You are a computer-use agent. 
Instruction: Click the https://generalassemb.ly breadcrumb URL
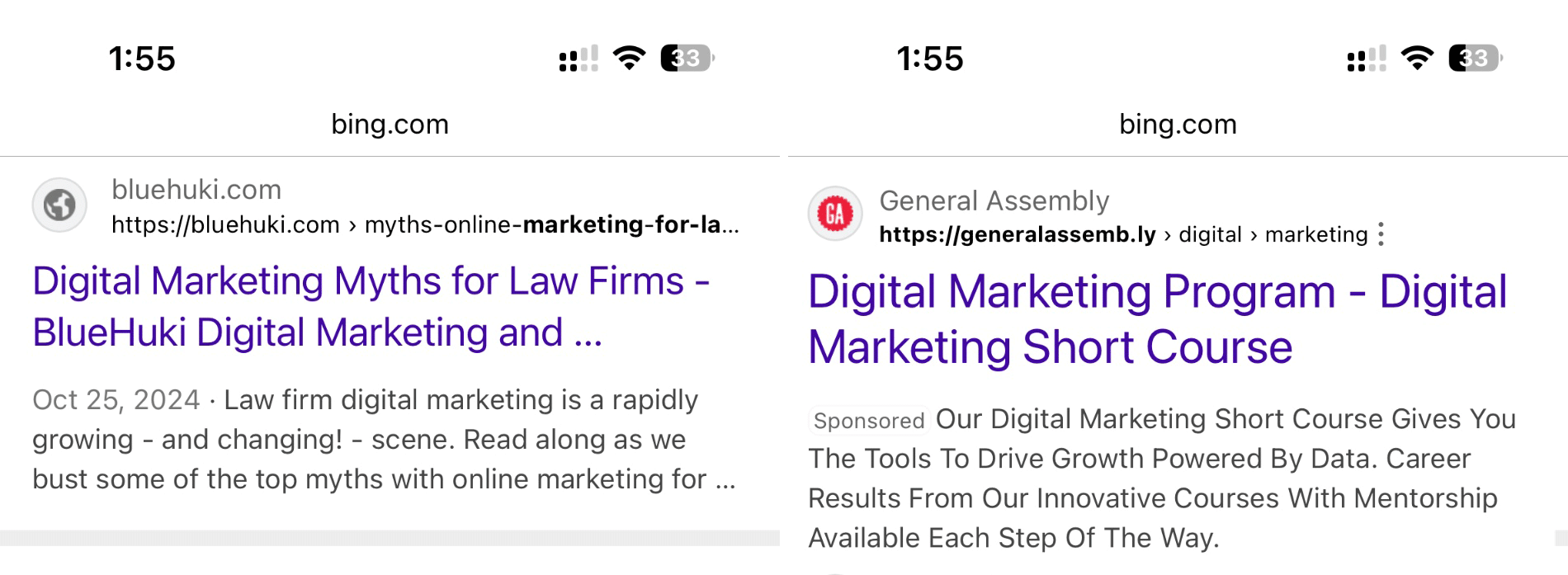[1017, 234]
